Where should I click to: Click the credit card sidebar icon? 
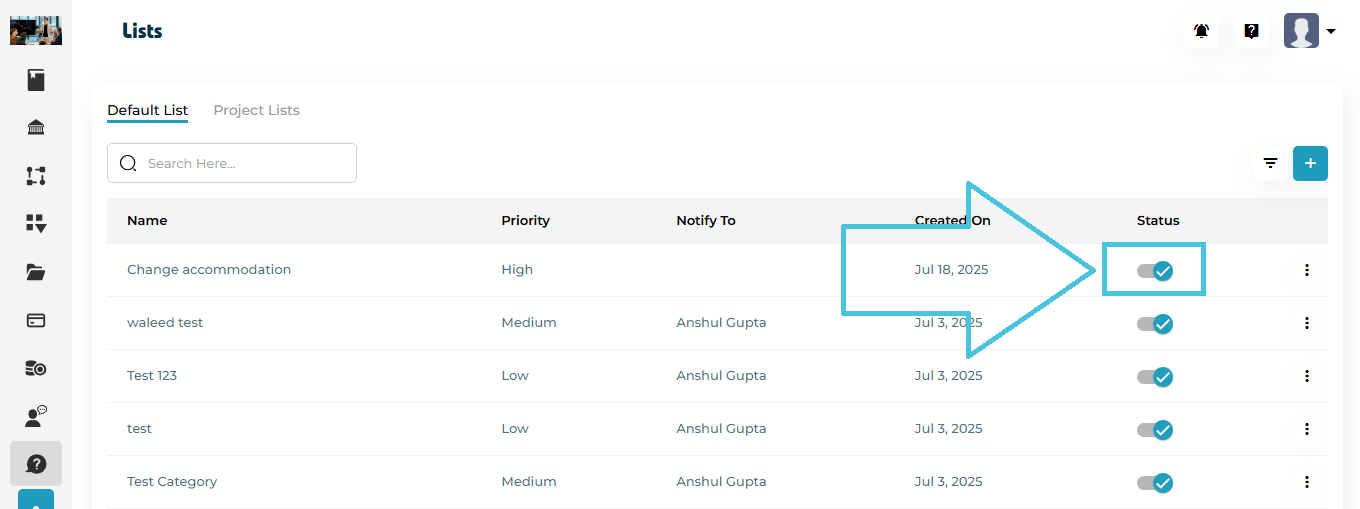[x=36, y=320]
